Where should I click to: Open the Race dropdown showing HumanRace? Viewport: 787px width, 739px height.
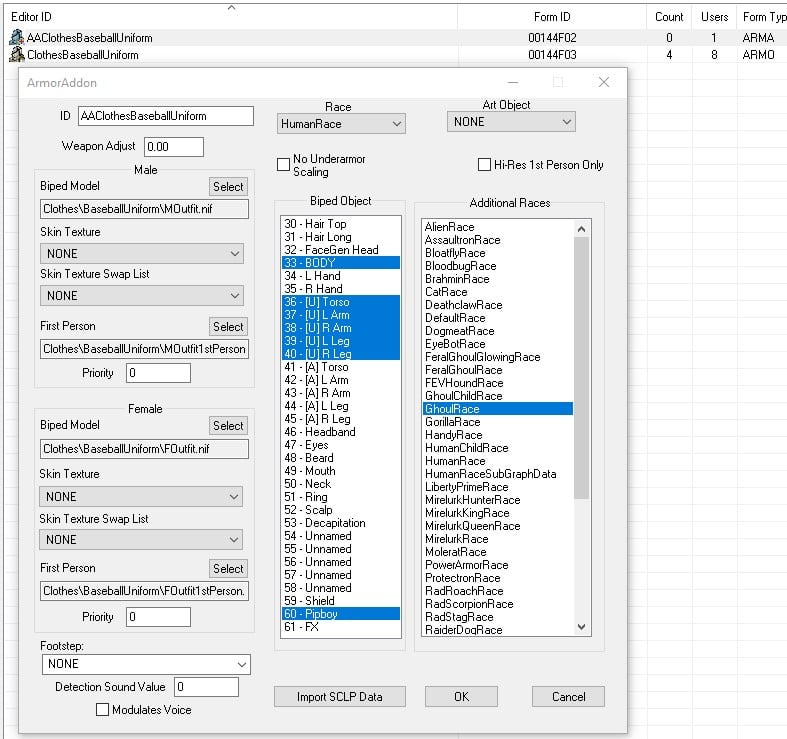pos(341,124)
